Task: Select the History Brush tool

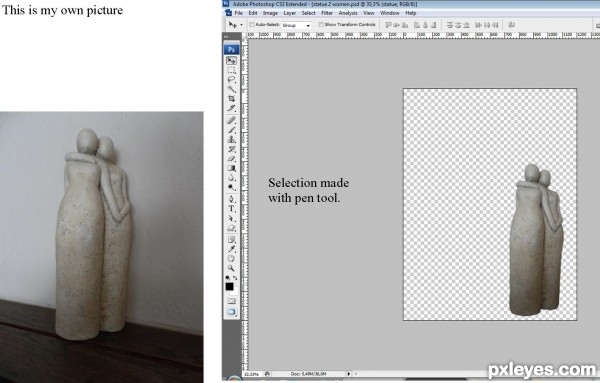Action: 232,149
